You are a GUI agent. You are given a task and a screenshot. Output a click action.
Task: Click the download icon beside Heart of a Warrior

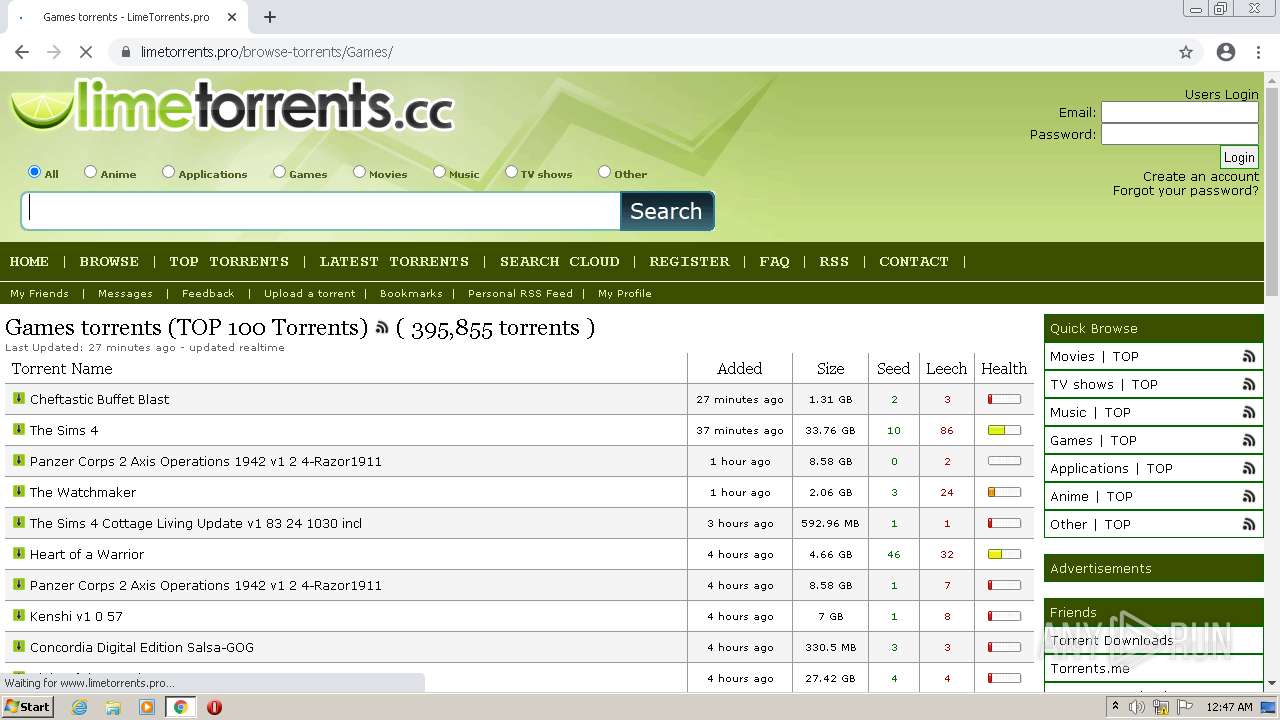(x=18, y=553)
